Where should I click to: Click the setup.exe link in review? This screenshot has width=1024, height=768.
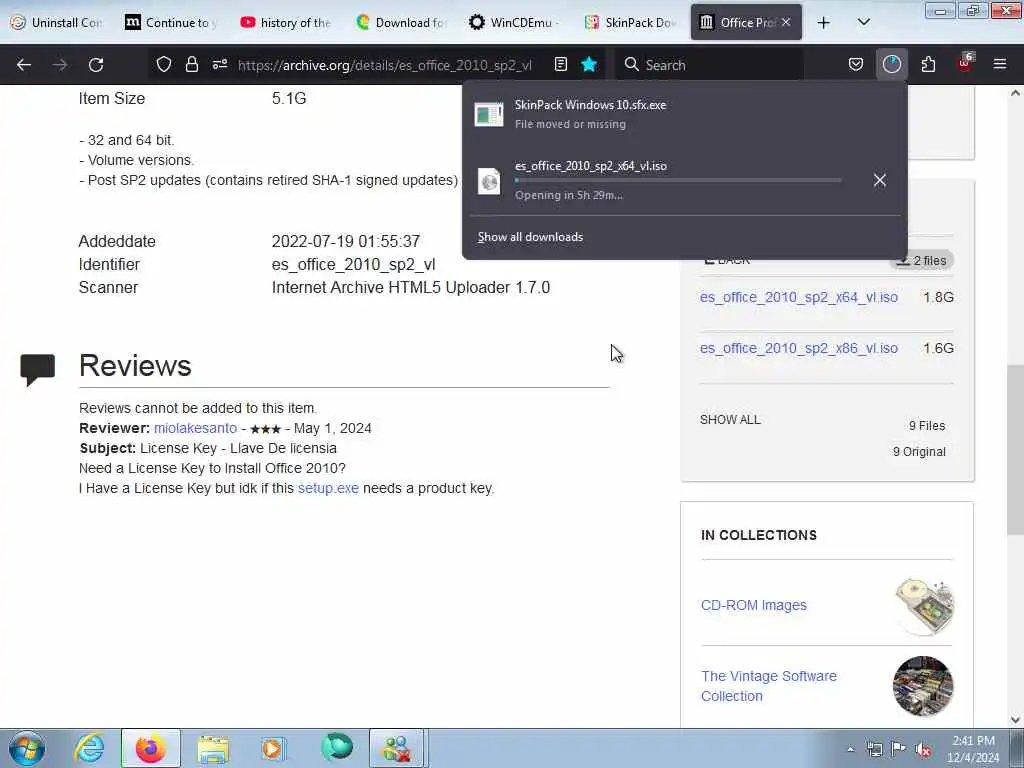(x=328, y=488)
